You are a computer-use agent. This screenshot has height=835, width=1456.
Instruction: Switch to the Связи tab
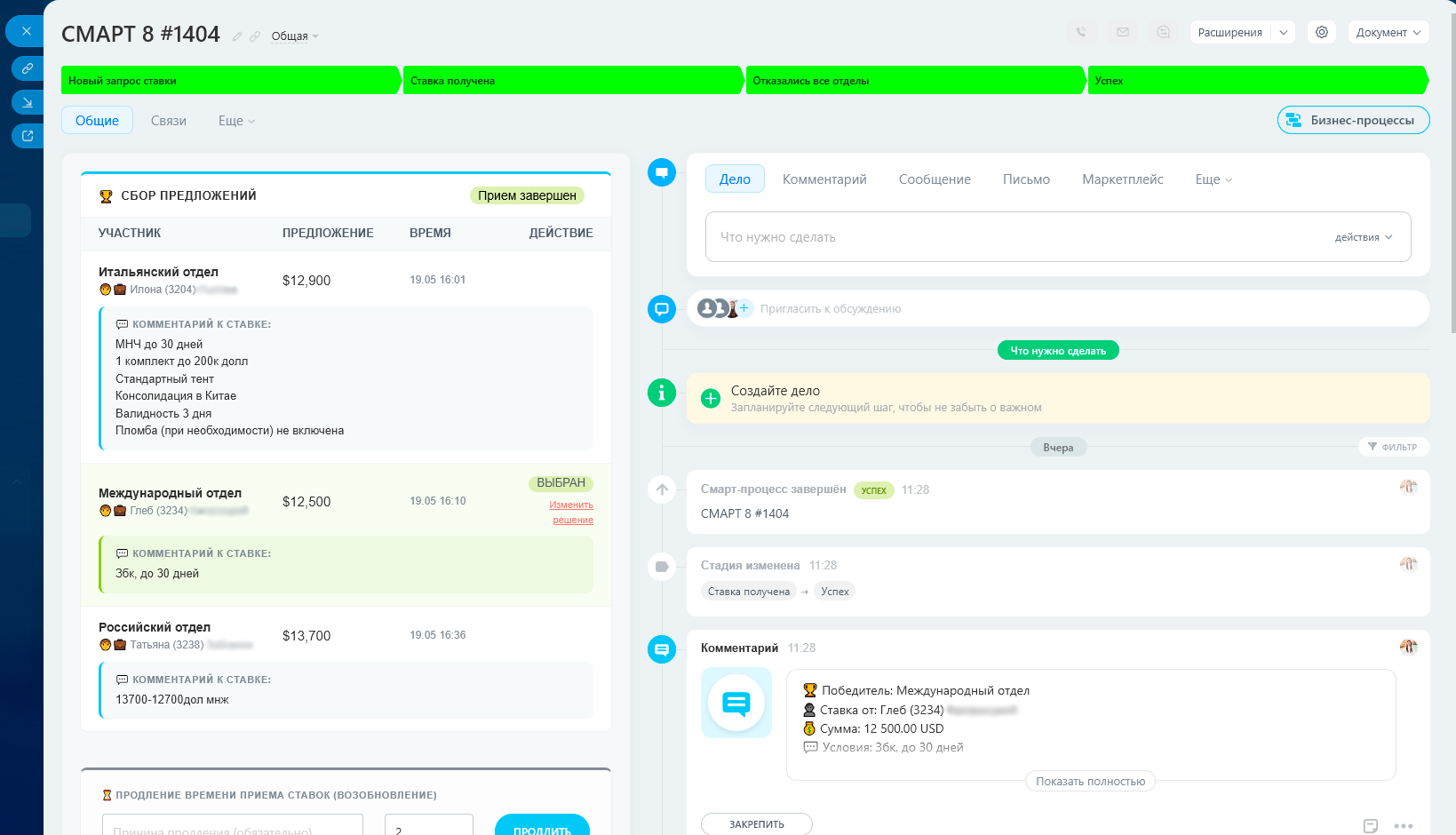(169, 121)
